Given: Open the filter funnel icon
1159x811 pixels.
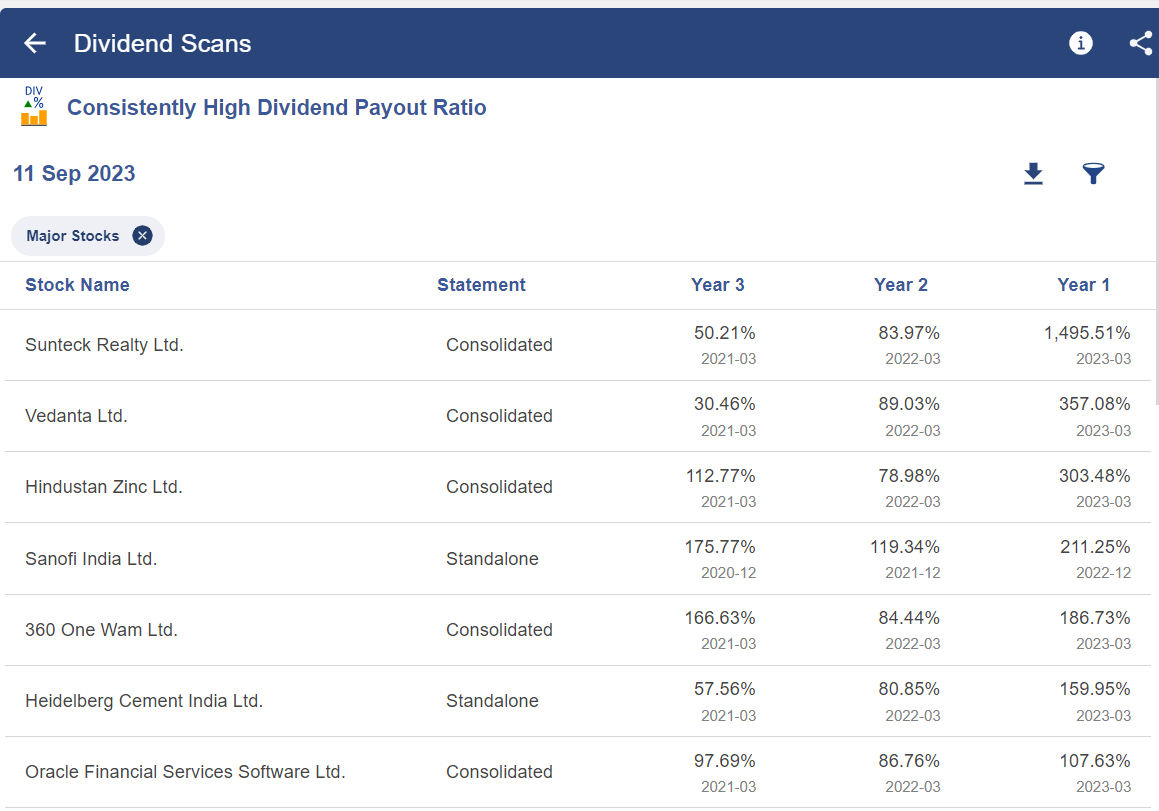Looking at the screenshot, I should (1093, 174).
